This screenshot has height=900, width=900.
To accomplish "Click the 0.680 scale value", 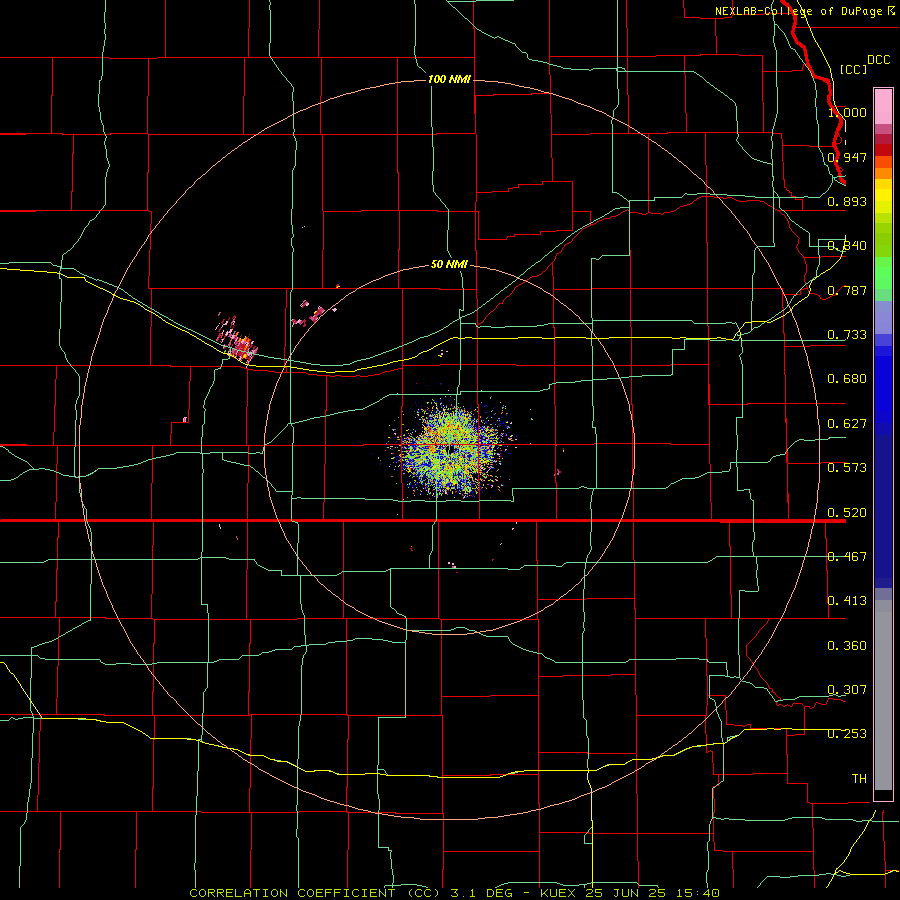I will pyautogui.click(x=847, y=379).
